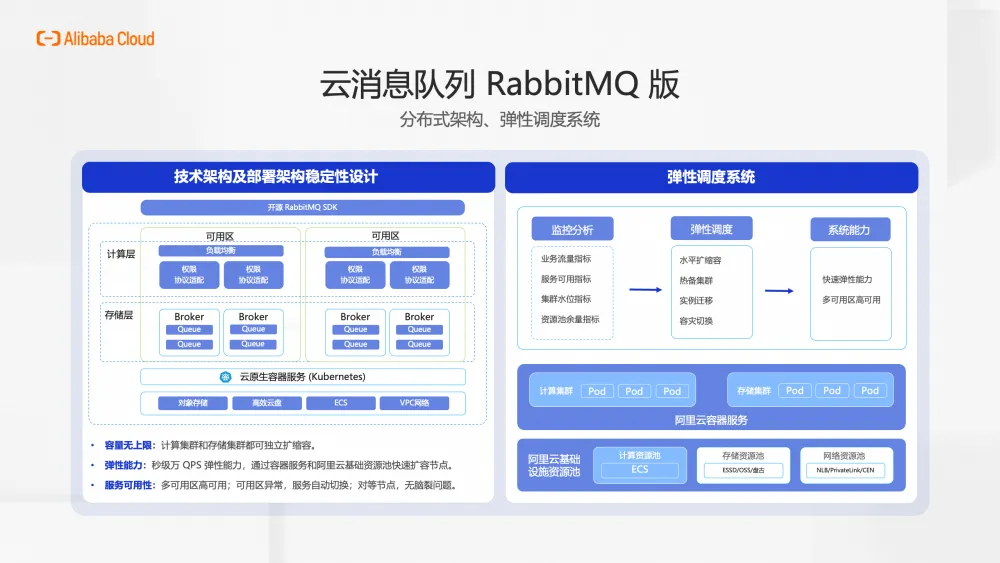Click the 存储层 label
The width and height of the screenshot is (1000, 563).
pos(119,315)
